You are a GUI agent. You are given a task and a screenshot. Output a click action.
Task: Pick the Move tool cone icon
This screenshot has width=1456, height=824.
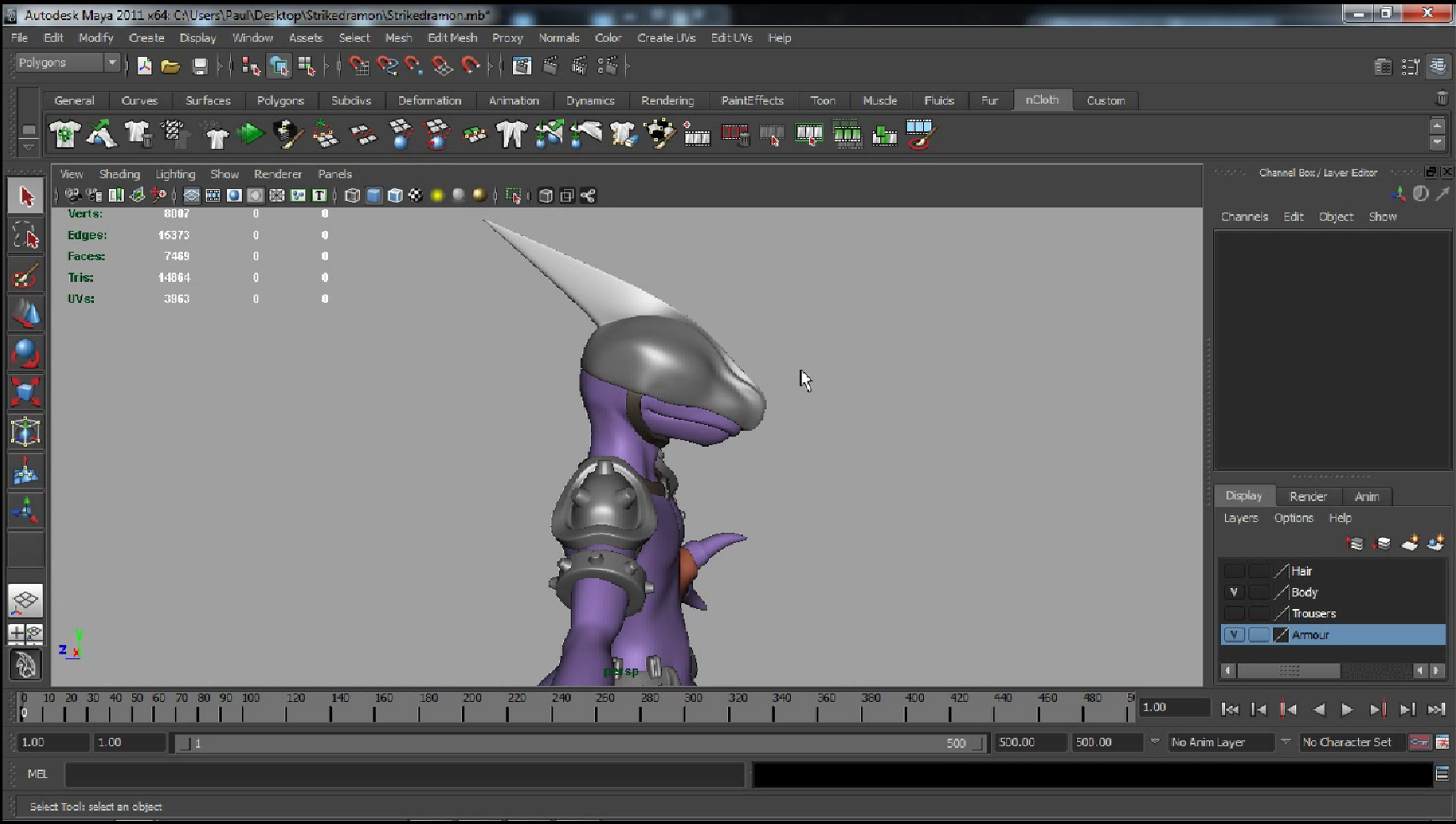click(x=26, y=315)
